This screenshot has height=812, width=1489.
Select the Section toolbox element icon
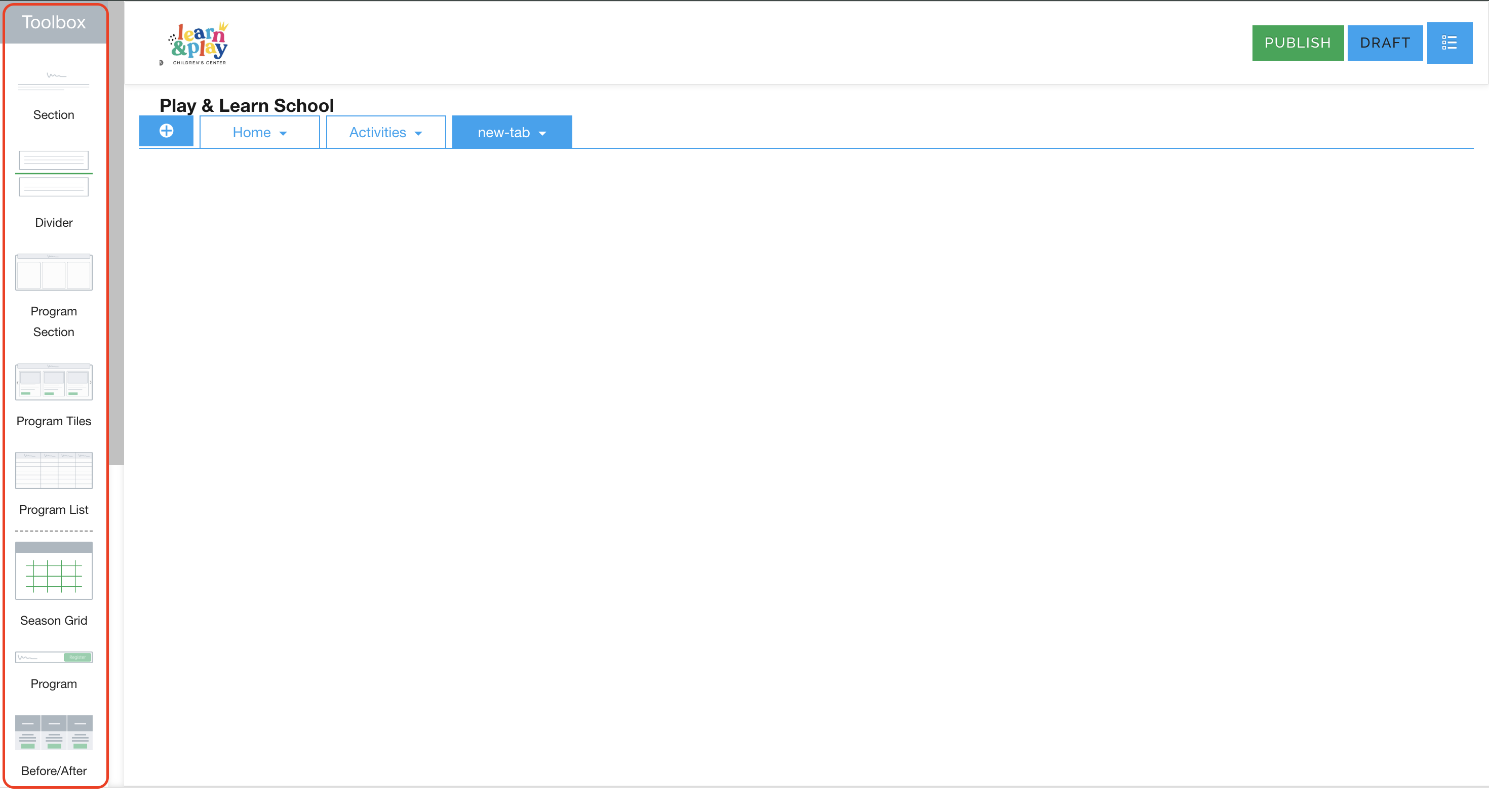pos(53,82)
